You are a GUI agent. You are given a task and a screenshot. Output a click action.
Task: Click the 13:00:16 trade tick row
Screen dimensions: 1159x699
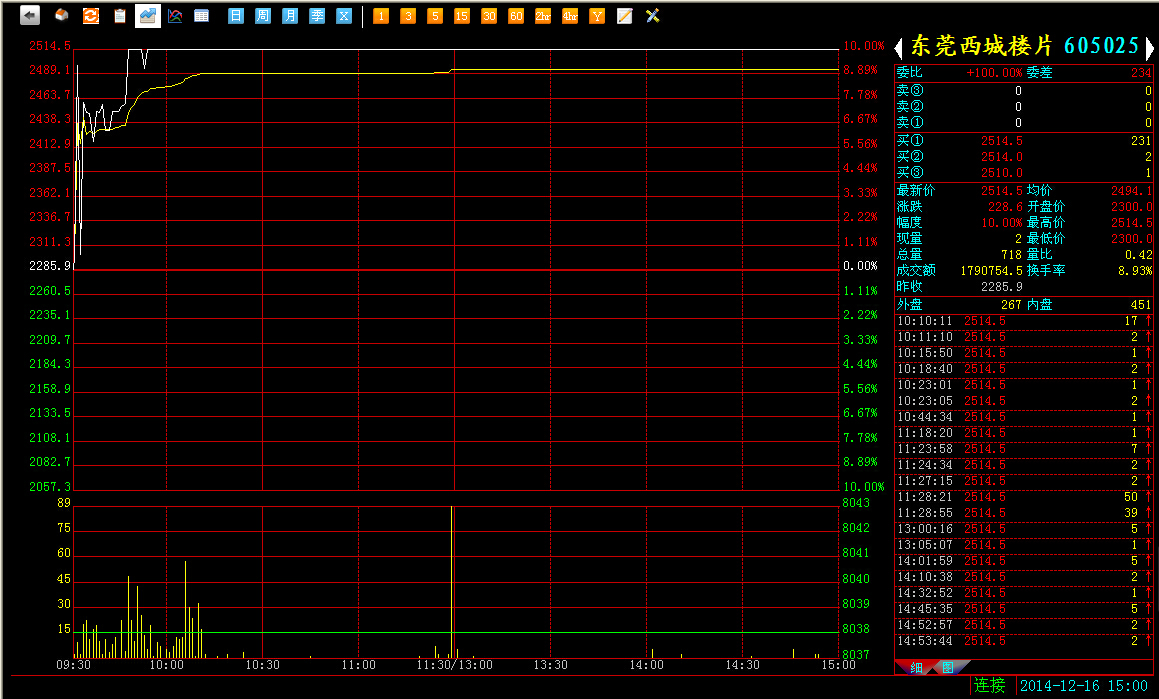click(1024, 529)
